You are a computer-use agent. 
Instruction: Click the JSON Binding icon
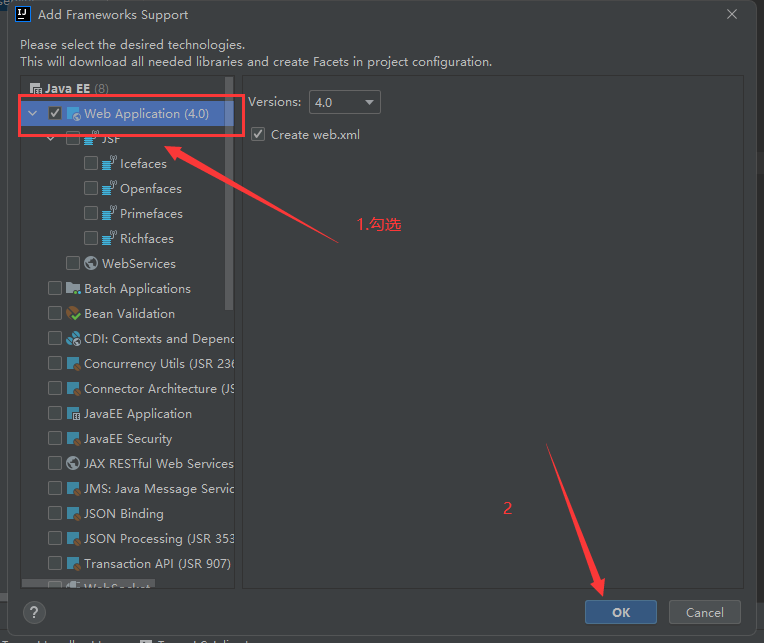click(73, 513)
